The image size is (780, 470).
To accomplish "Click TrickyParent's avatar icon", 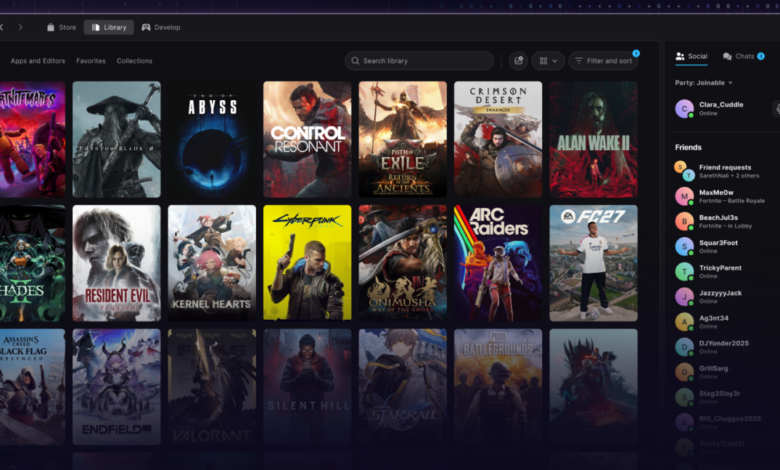I will point(684,272).
